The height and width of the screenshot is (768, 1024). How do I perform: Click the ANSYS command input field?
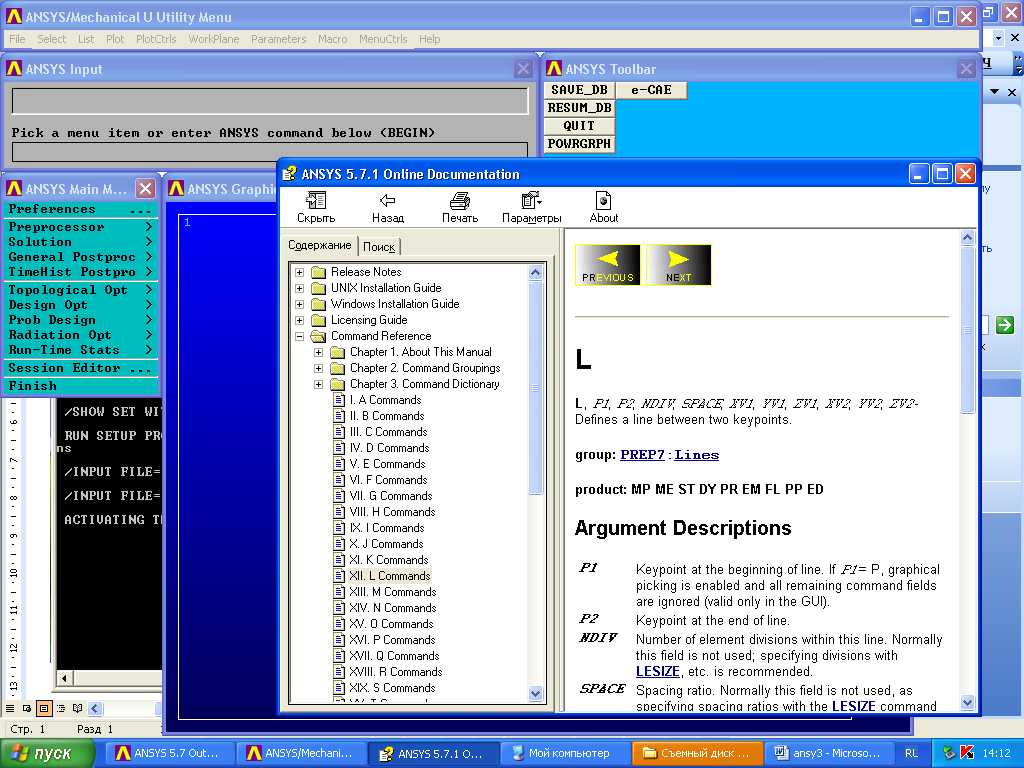270,152
